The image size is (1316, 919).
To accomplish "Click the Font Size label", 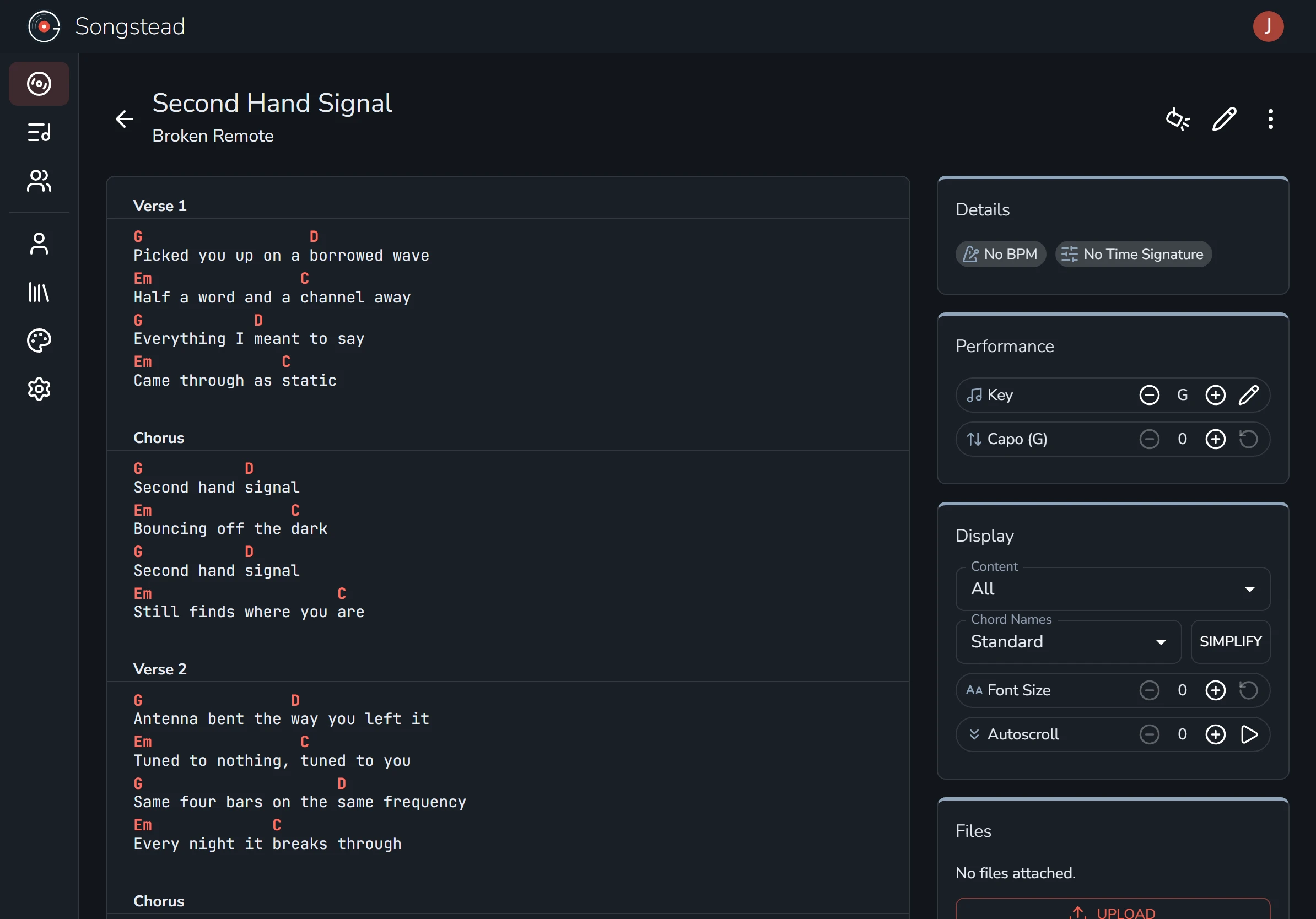I will click(x=1018, y=690).
